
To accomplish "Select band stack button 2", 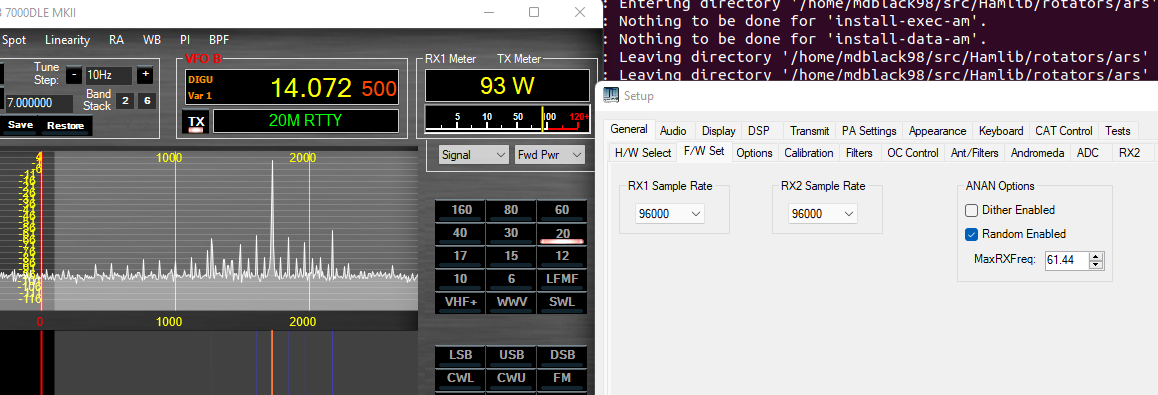I will [125, 101].
